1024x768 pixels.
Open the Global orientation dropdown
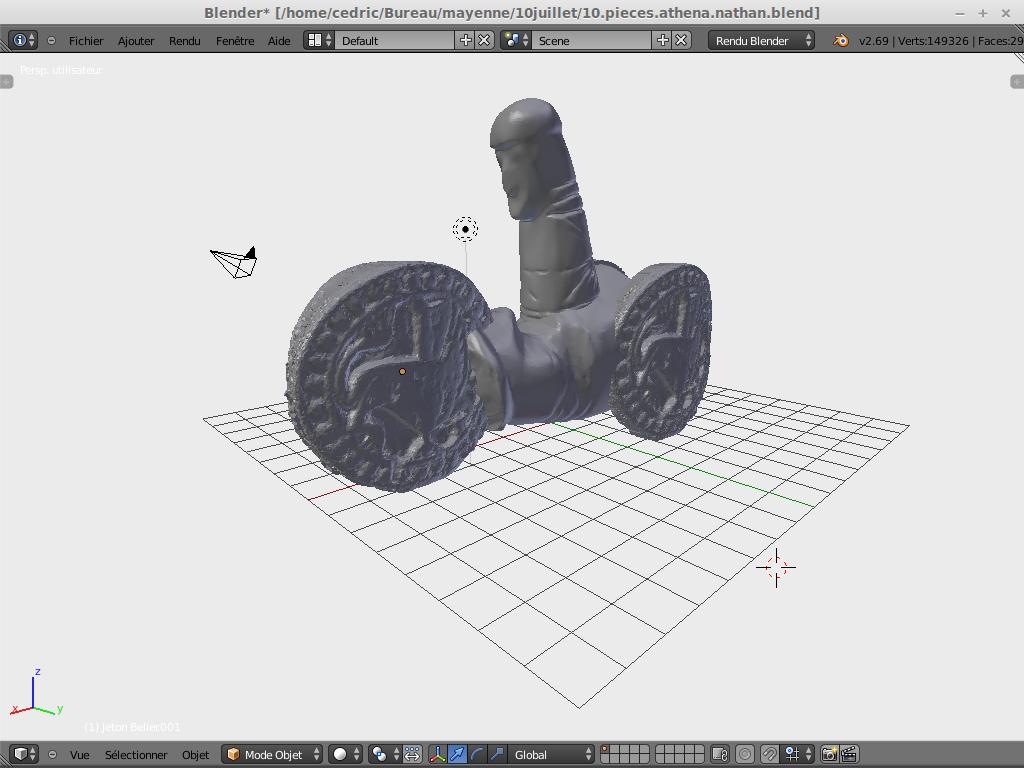pyautogui.click(x=552, y=755)
